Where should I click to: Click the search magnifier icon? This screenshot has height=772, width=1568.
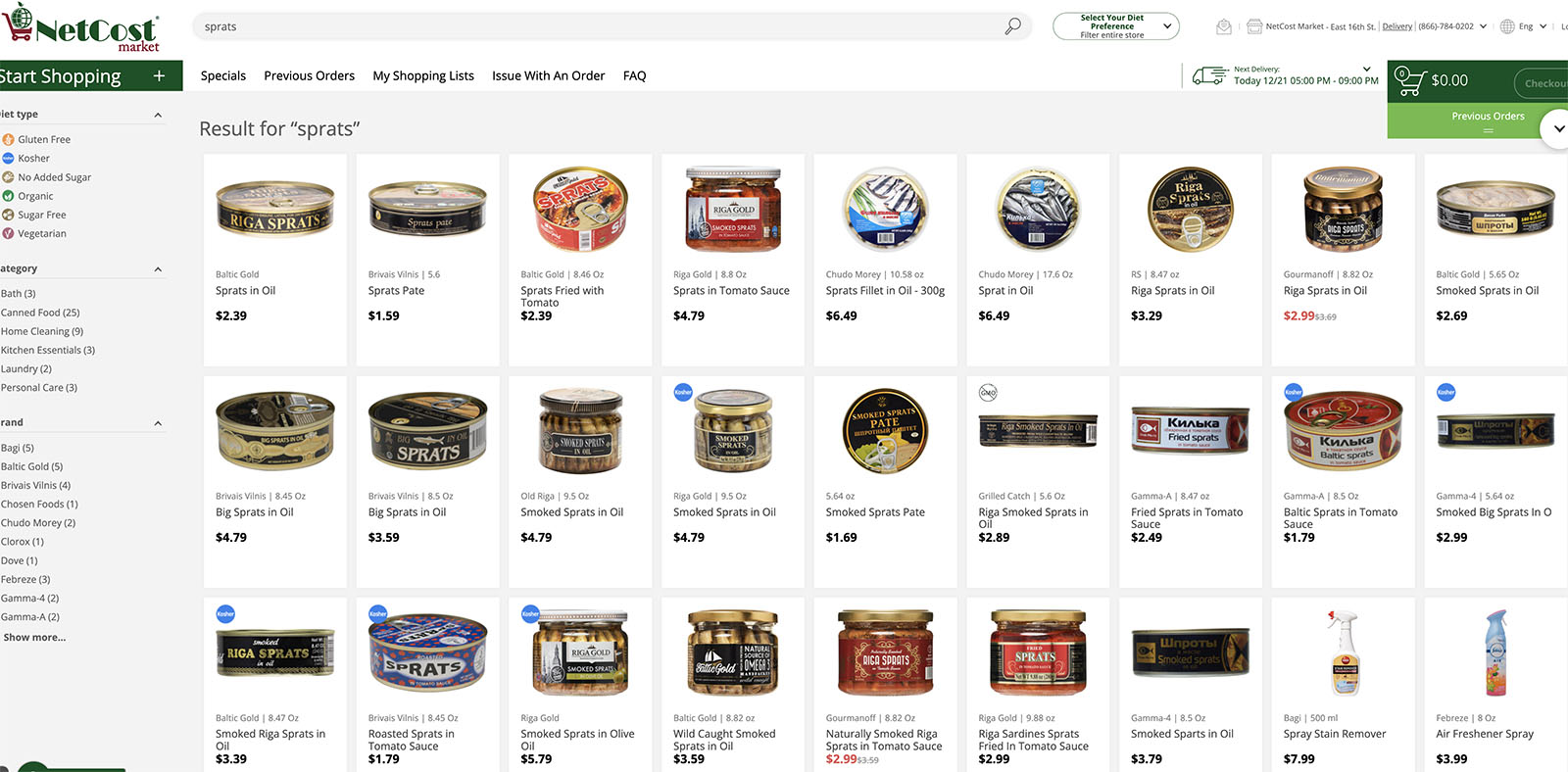(1012, 26)
